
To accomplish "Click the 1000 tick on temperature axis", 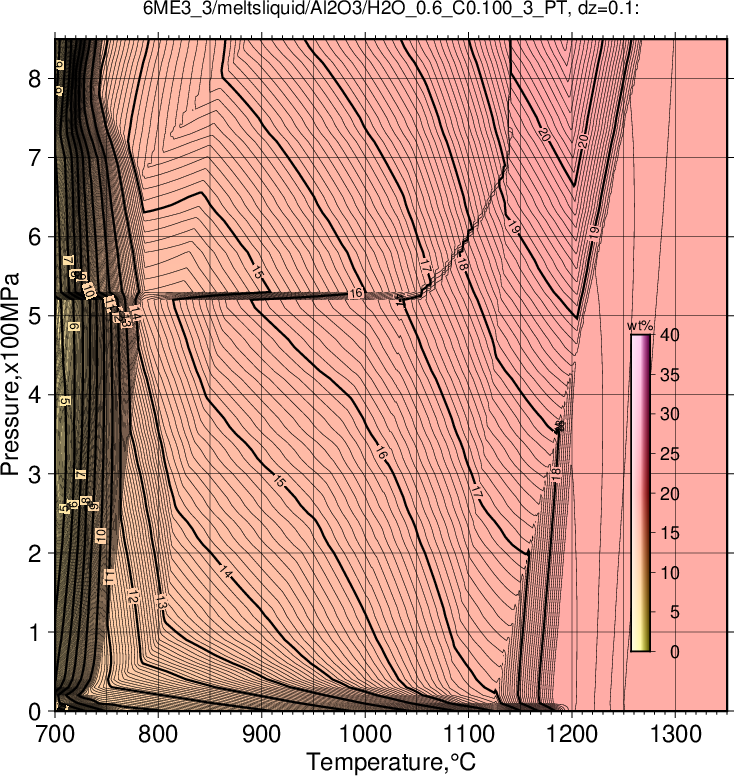I will click(365, 734).
